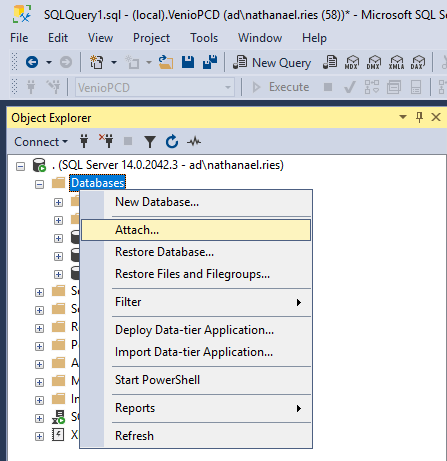Open the VenioPCD database dropdown
The height and width of the screenshot is (461, 447).
coord(155,88)
